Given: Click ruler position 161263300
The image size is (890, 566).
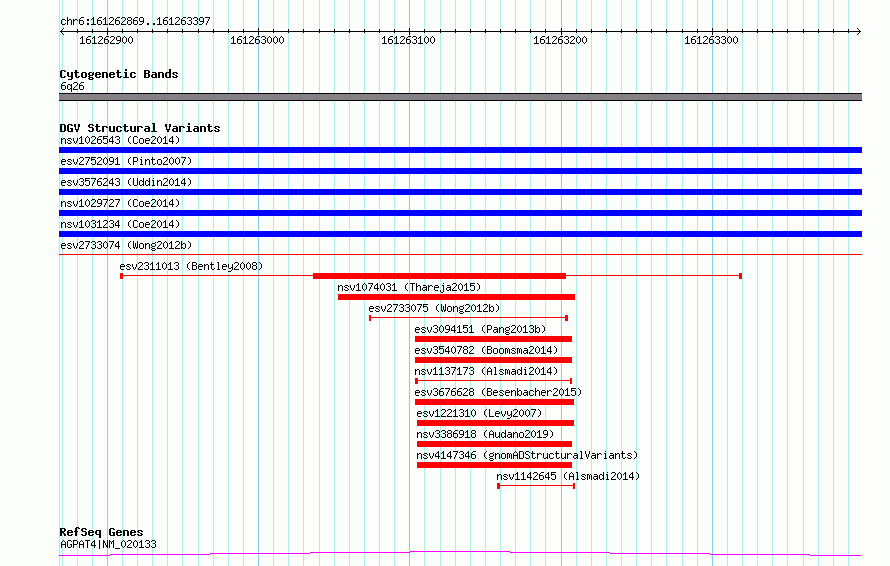Looking at the screenshot, I should point(711,40).
